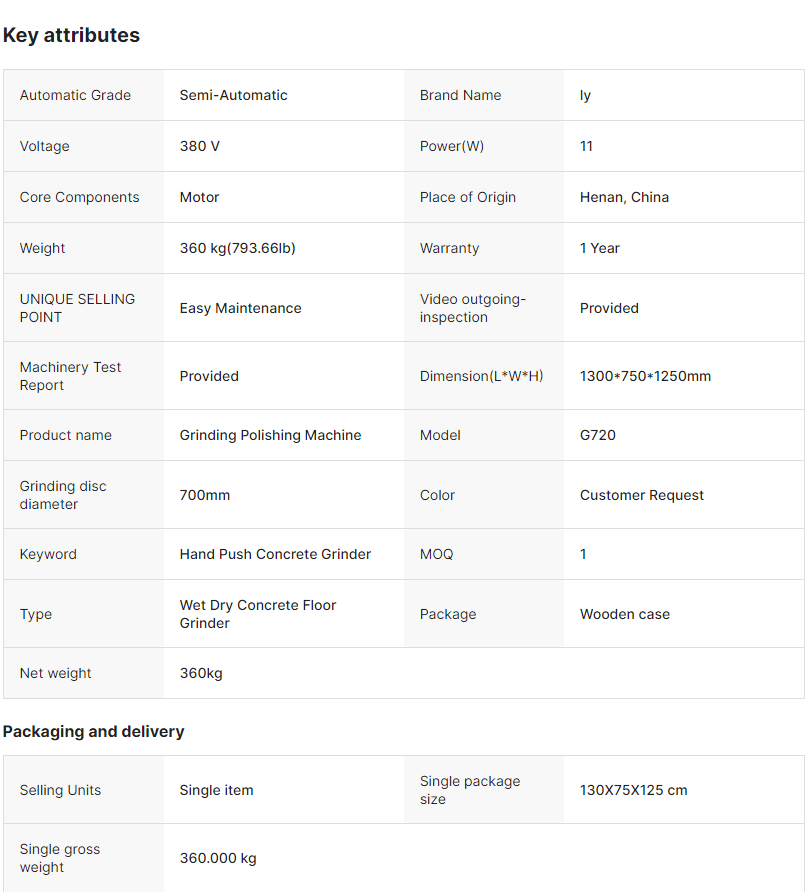Click the Semi-Automatic grade value

[233, 95]
